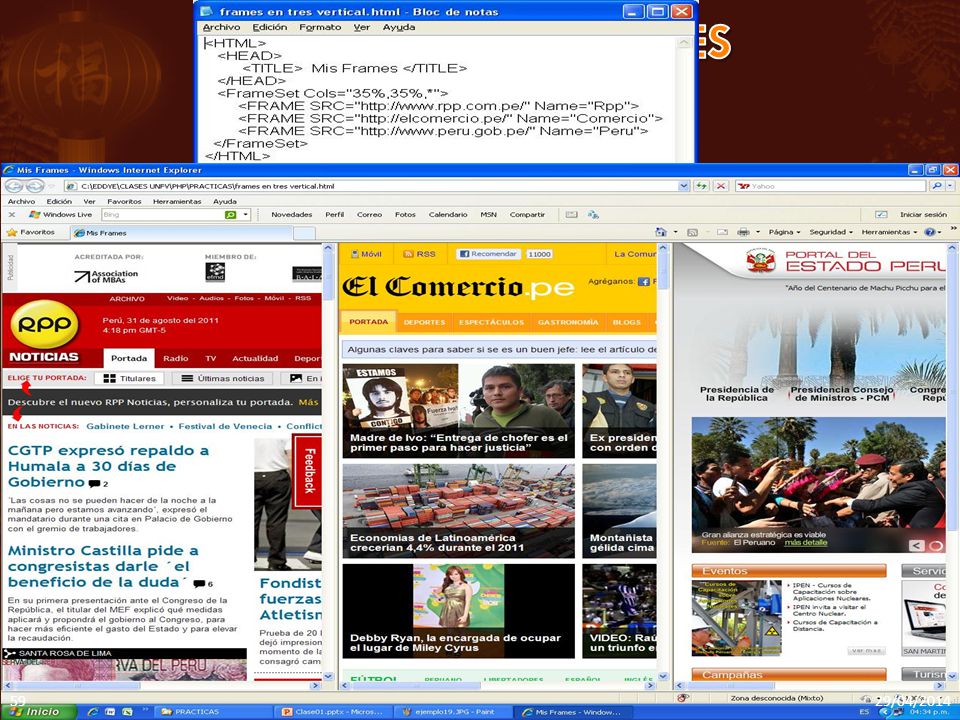The image size is (960, 720).
Task: Click the Home icon in IE command bar
Action: point(661,232)
